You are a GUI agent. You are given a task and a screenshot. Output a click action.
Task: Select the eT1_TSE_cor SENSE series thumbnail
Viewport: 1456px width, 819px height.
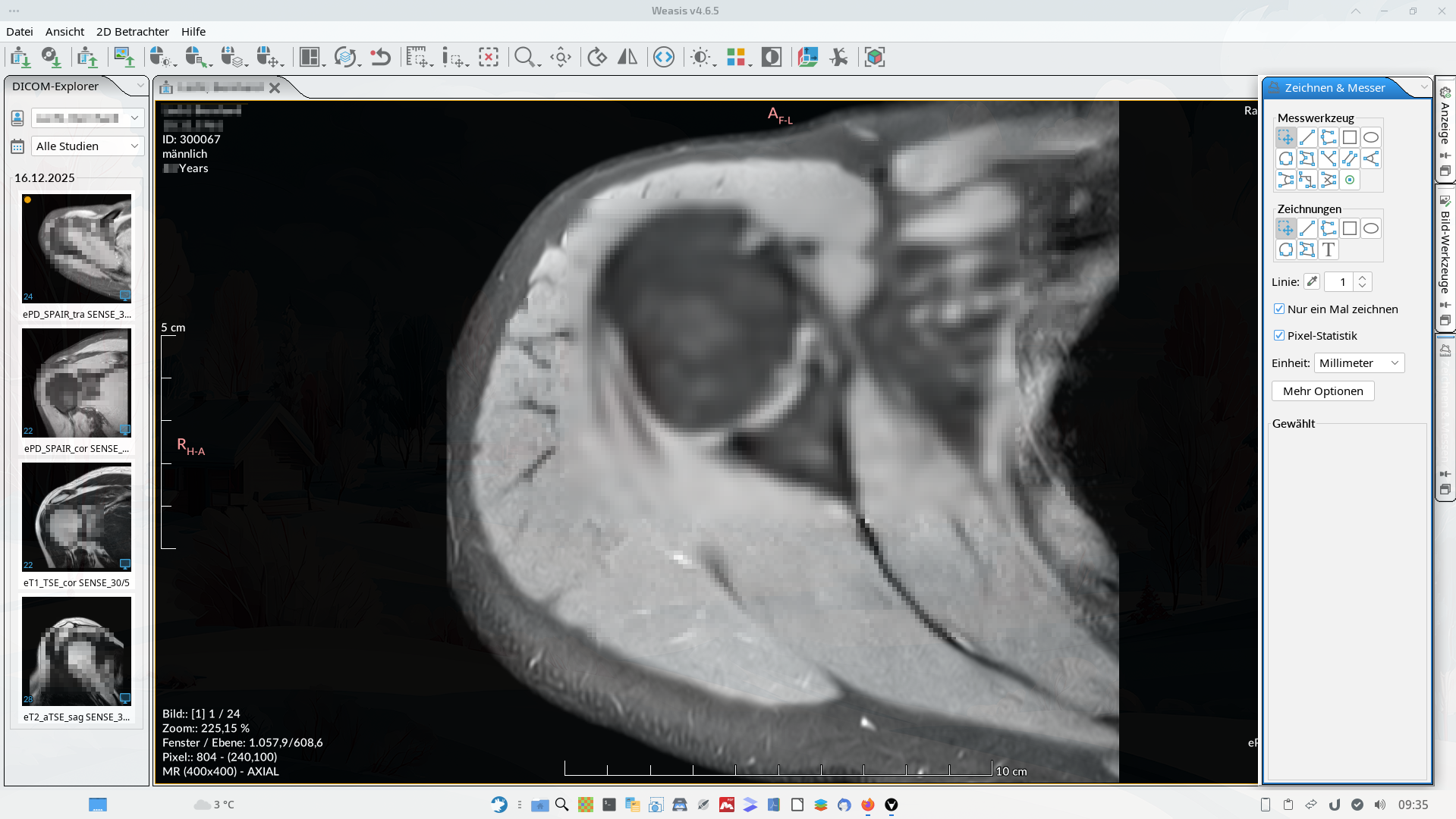pos(76,517)
